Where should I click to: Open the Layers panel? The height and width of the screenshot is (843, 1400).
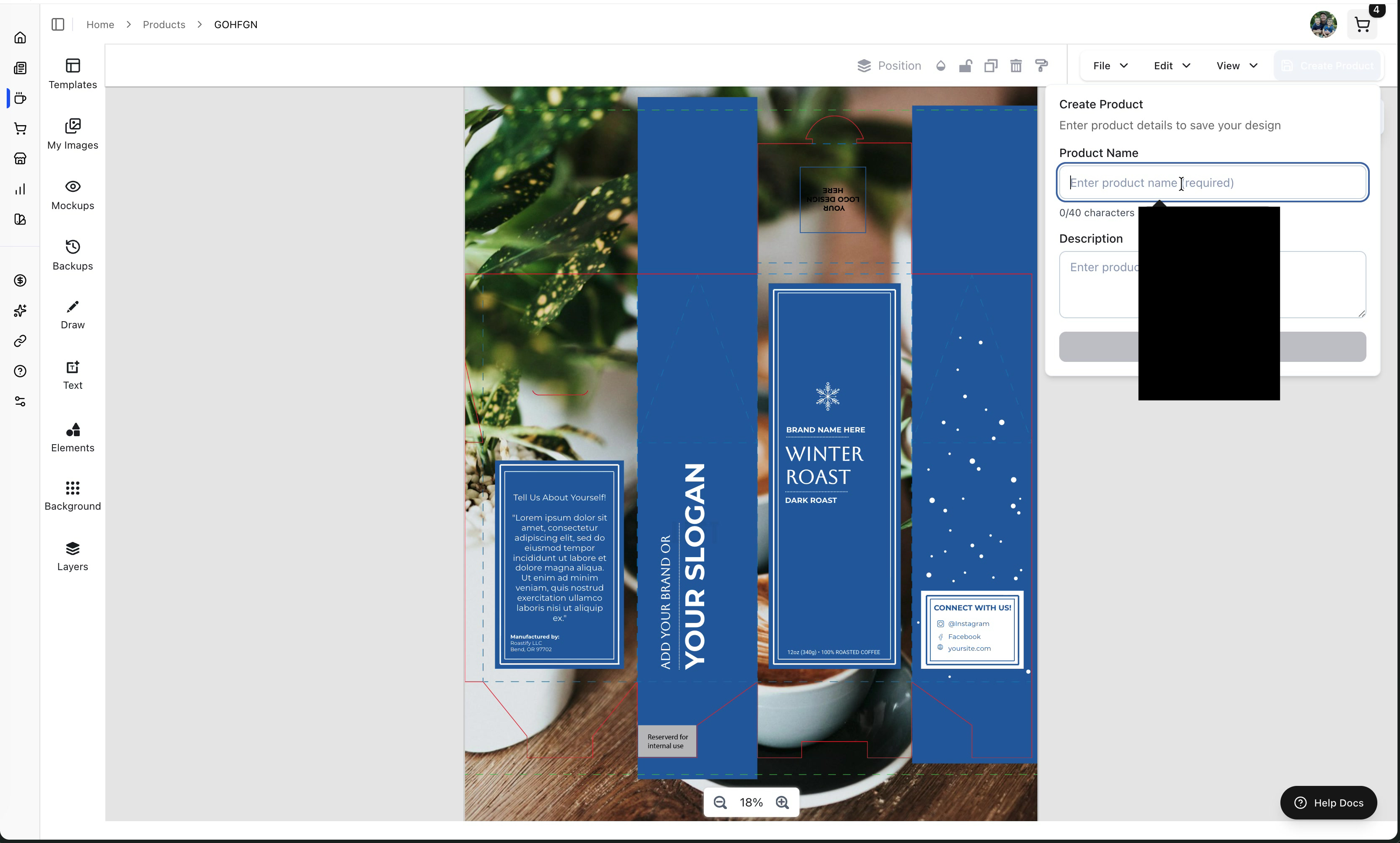72,555
